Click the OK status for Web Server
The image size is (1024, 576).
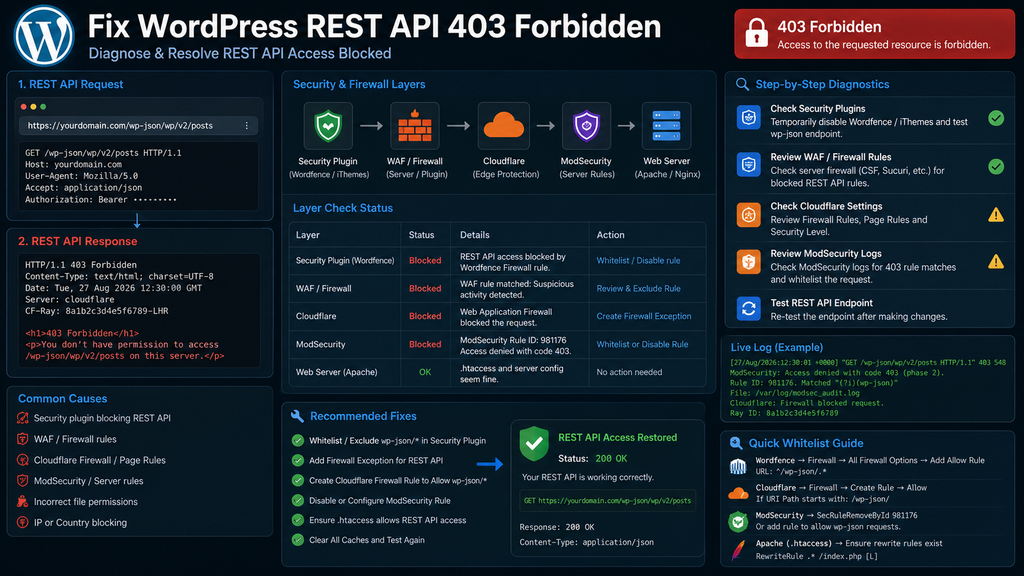click(x=425, y=372)
